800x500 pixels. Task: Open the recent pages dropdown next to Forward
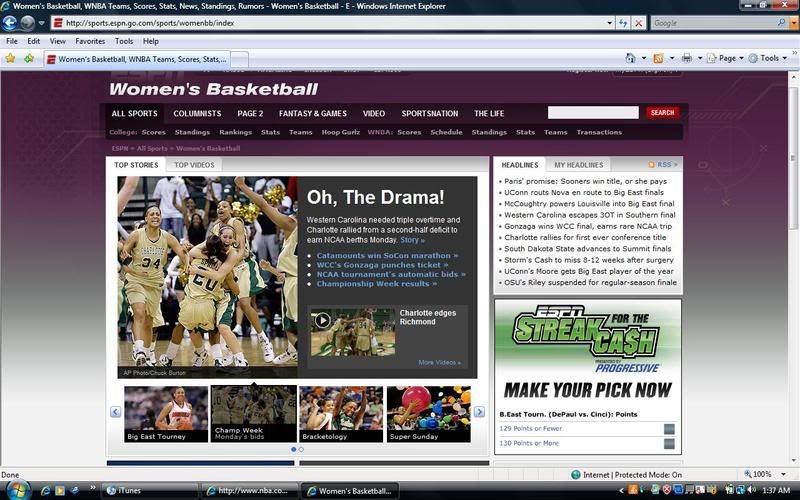click(41, 23)
